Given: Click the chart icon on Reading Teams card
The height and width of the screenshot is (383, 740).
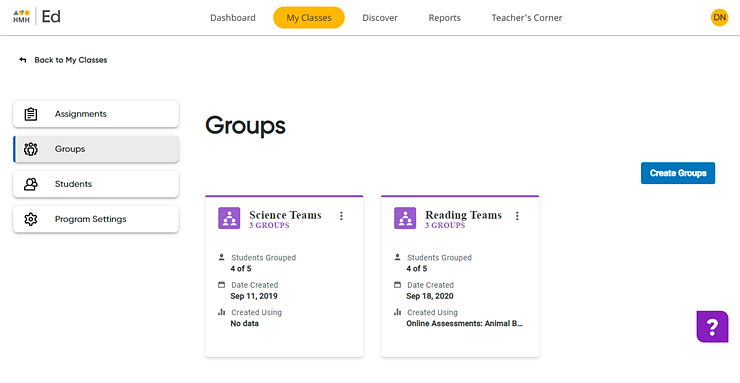Looking at the screenshot, I should pos(397,312).
